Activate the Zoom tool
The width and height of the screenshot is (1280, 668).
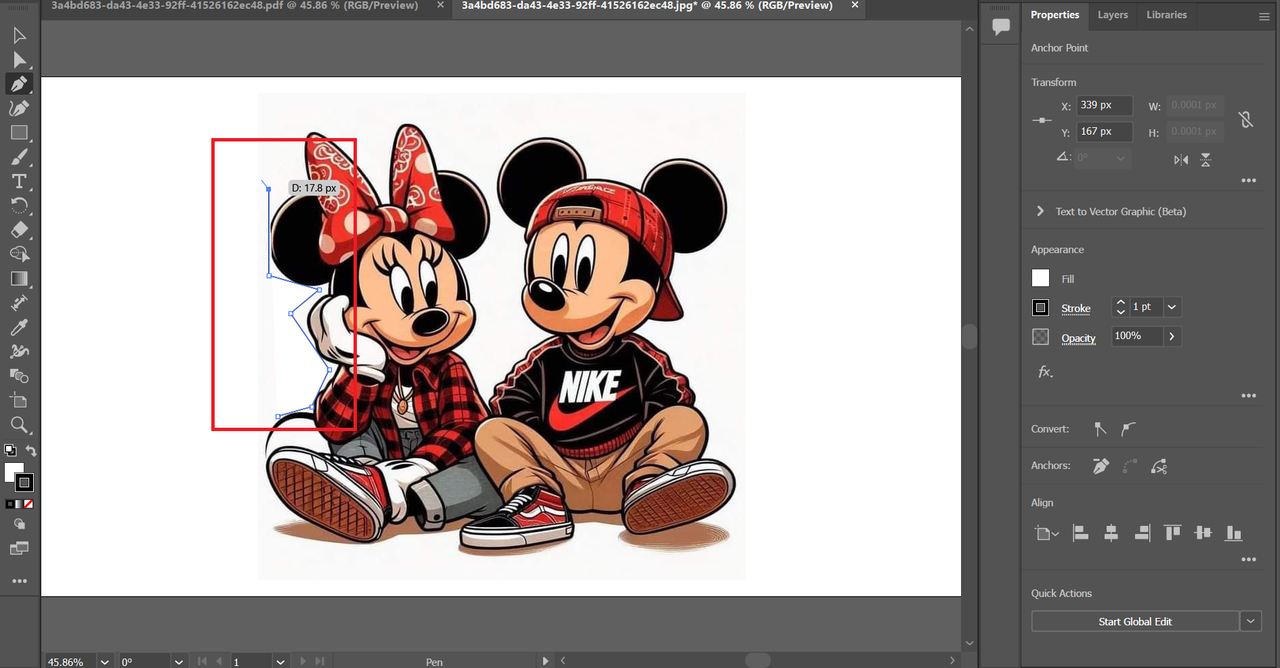click(x=19, y=424)
